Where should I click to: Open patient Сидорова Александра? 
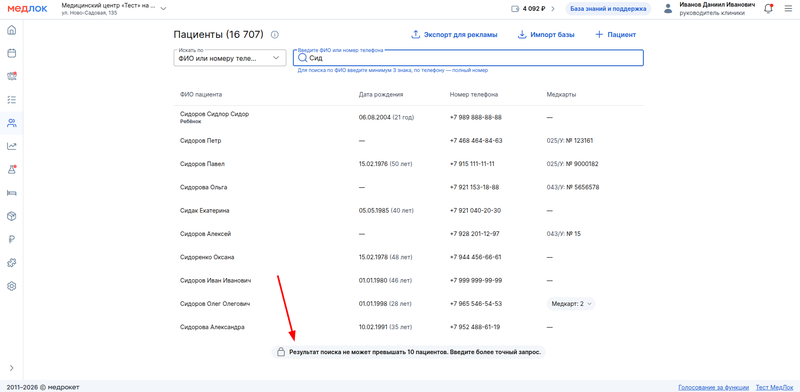(212, 327)
